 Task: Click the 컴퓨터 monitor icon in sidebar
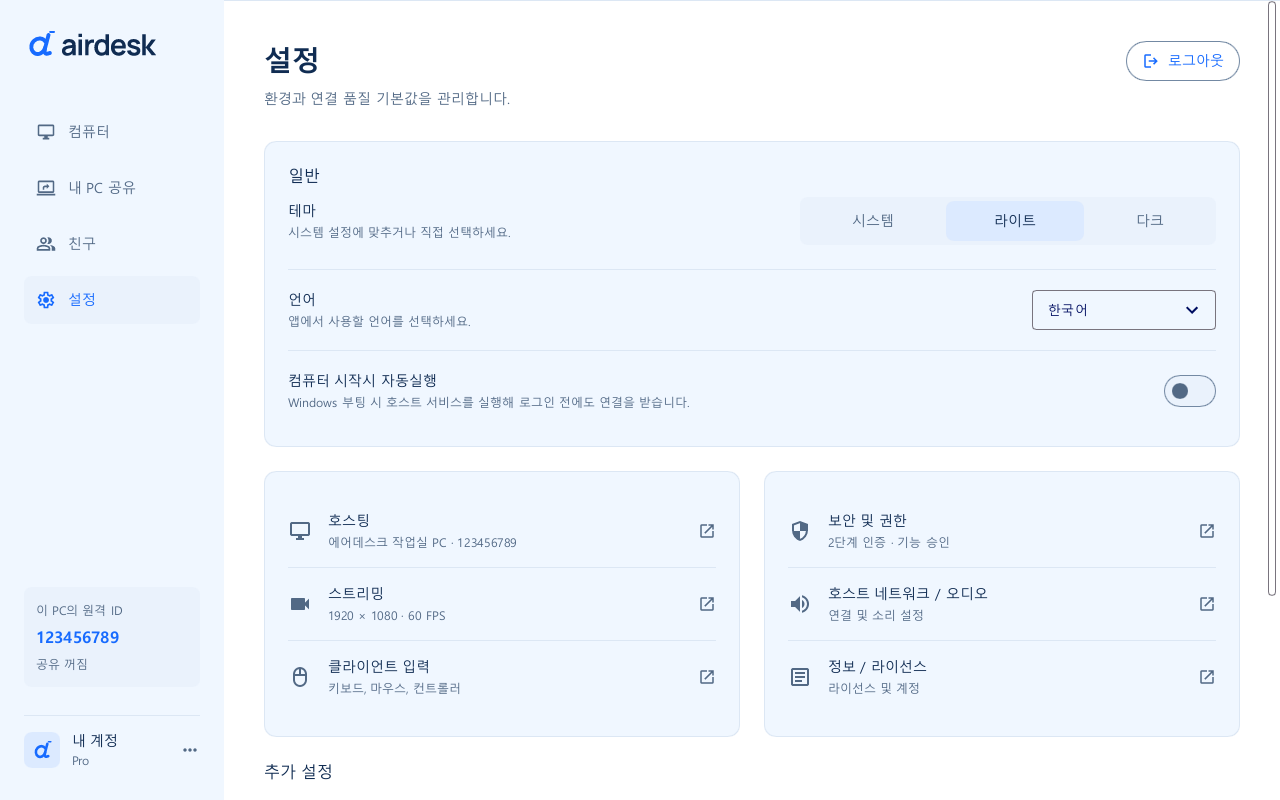[46, 132]
